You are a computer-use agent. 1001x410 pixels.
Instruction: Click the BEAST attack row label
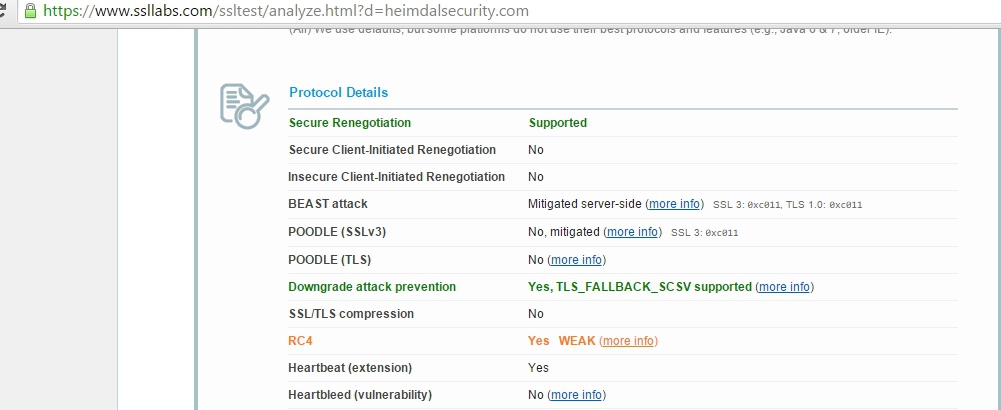328,204
